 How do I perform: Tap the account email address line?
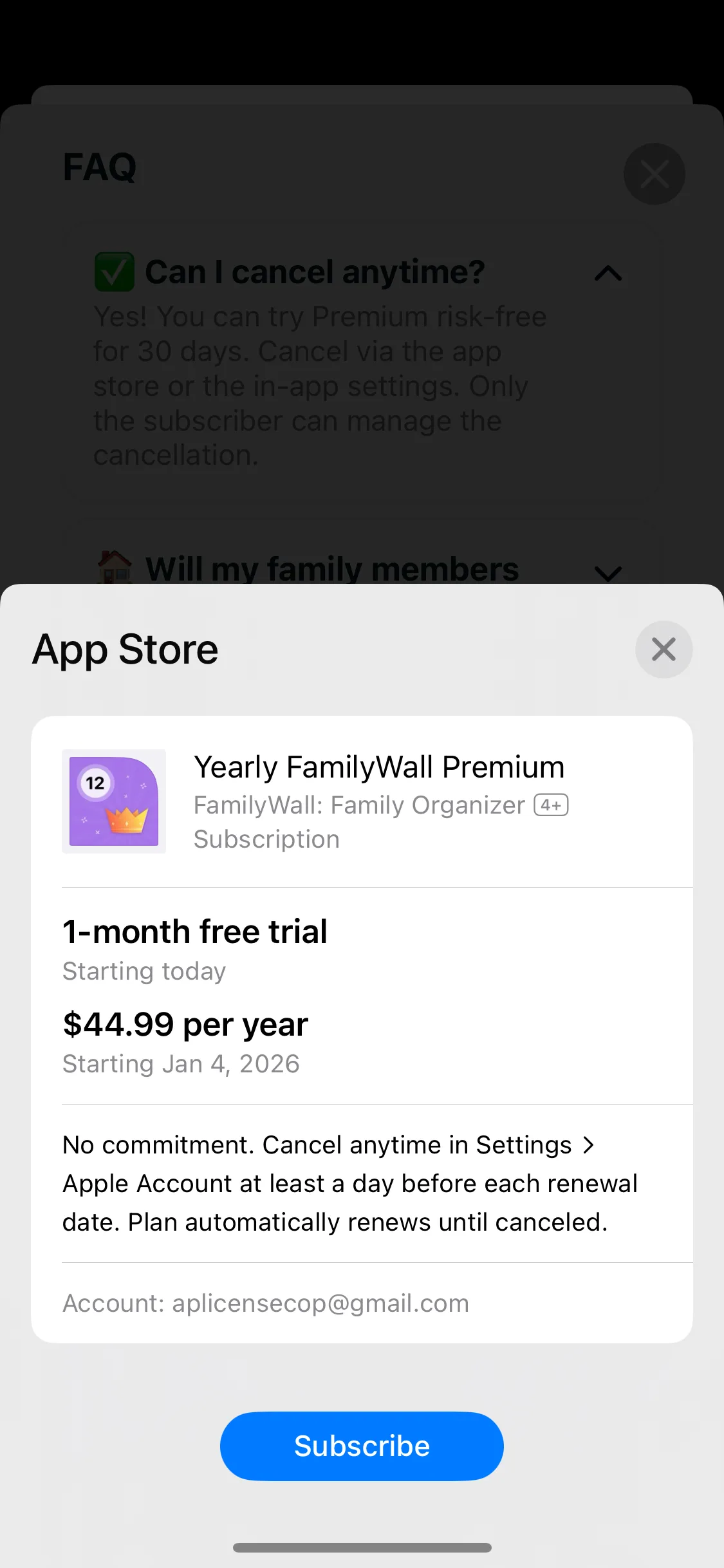[266, 1303]
